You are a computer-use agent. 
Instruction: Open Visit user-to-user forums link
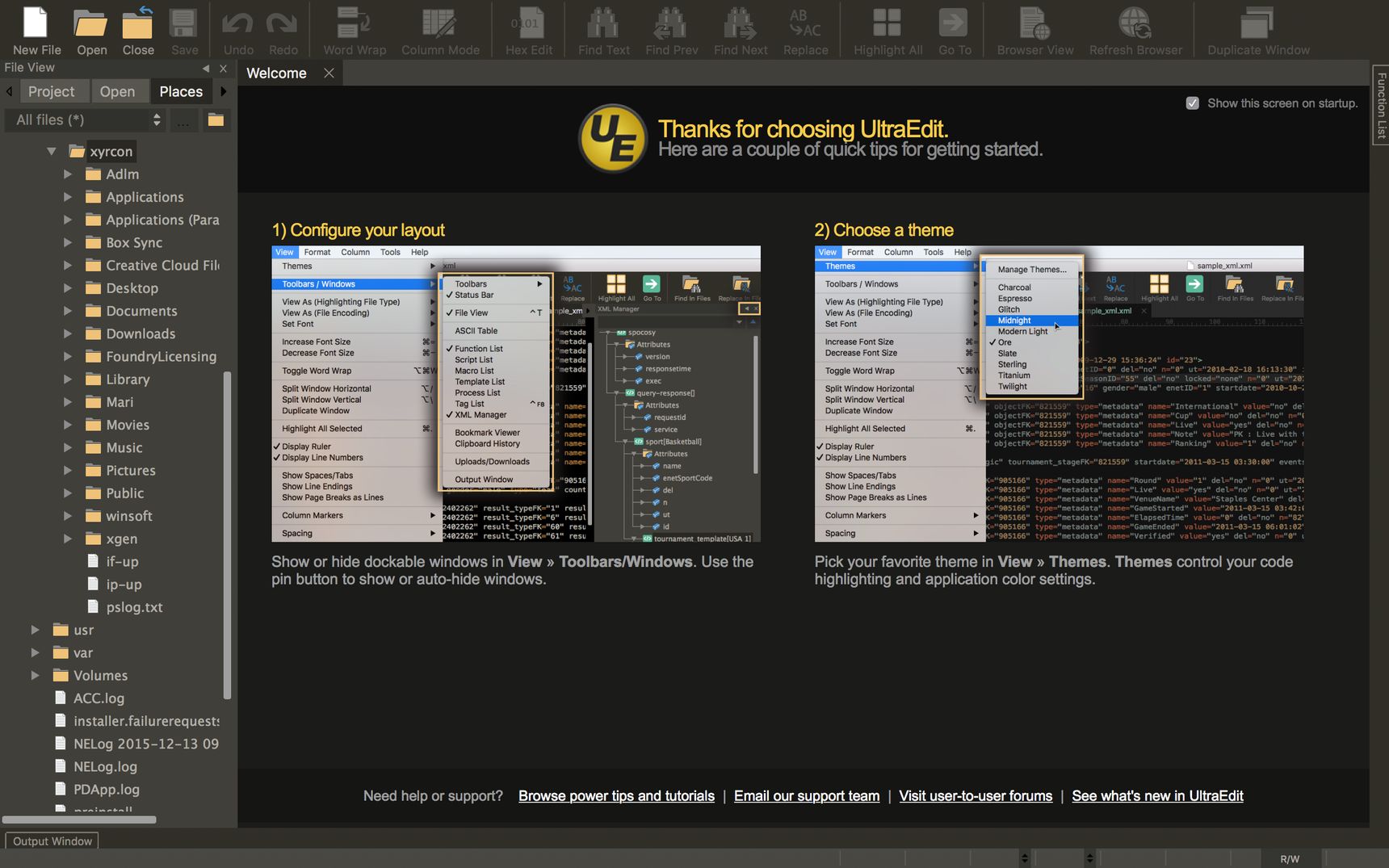[976, 796]
